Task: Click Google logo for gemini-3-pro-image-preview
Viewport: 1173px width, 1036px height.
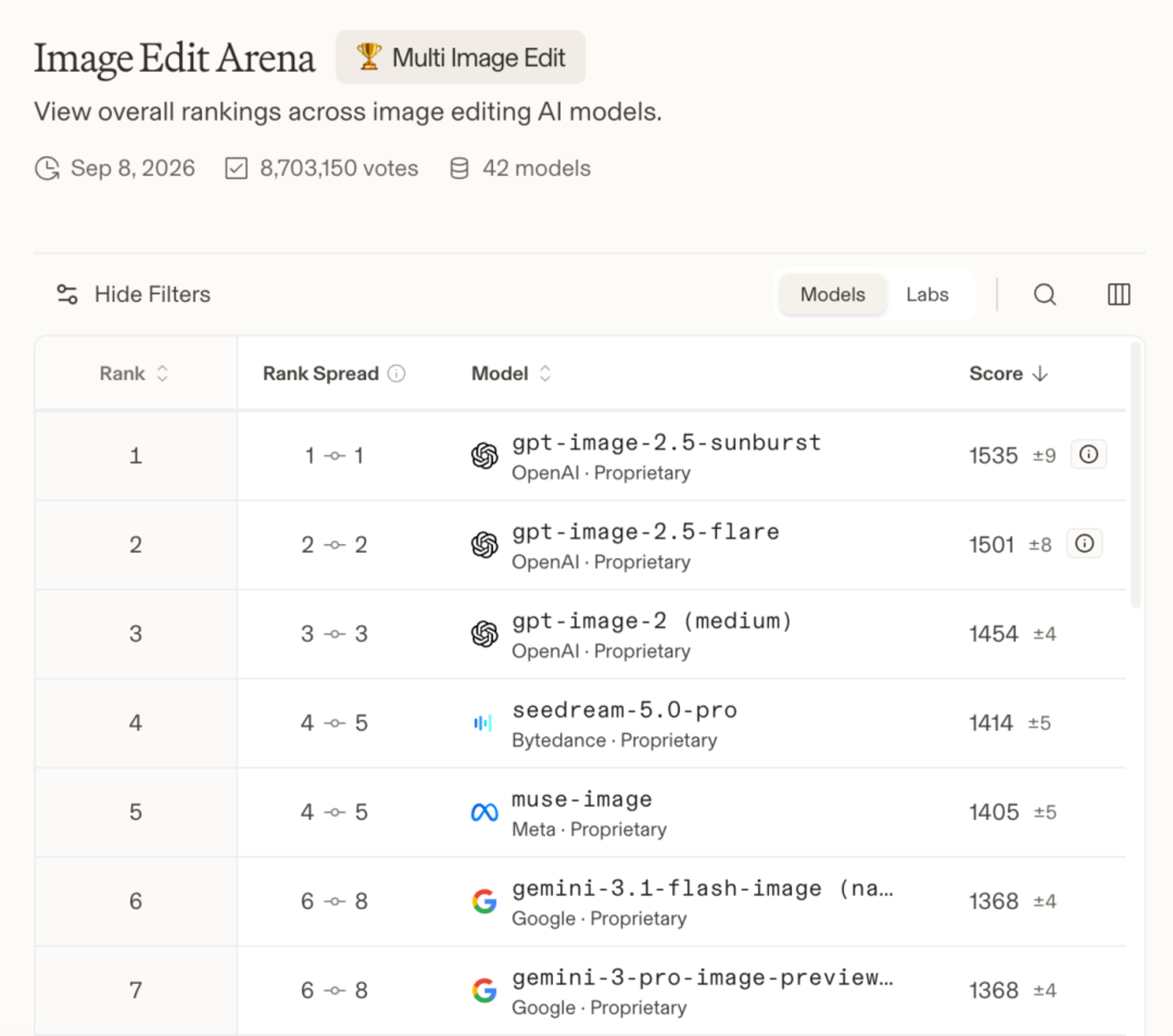Action: point(485,990)
